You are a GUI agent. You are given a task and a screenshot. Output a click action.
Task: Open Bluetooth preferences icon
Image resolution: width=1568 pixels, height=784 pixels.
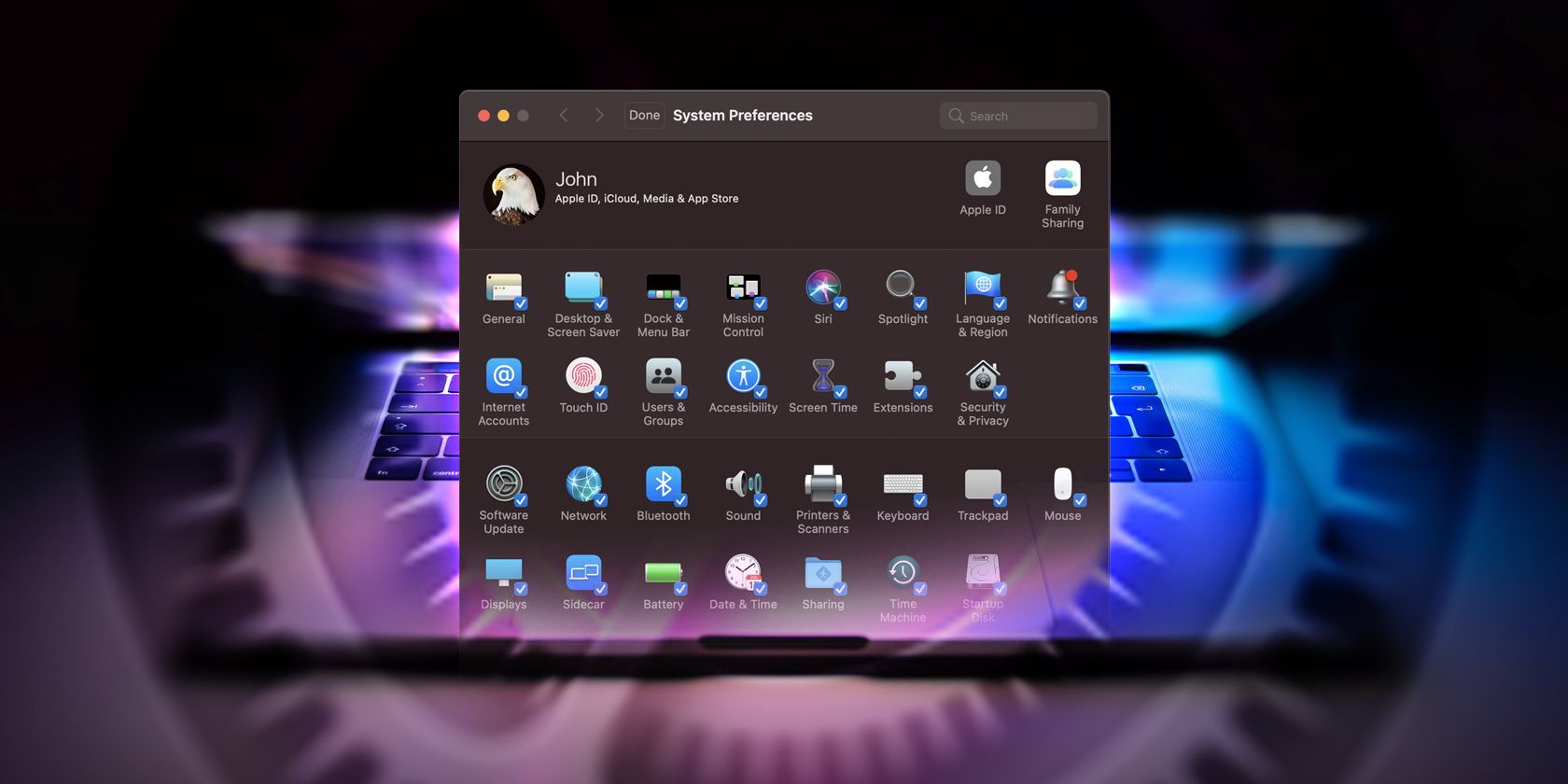coord(664,484)
